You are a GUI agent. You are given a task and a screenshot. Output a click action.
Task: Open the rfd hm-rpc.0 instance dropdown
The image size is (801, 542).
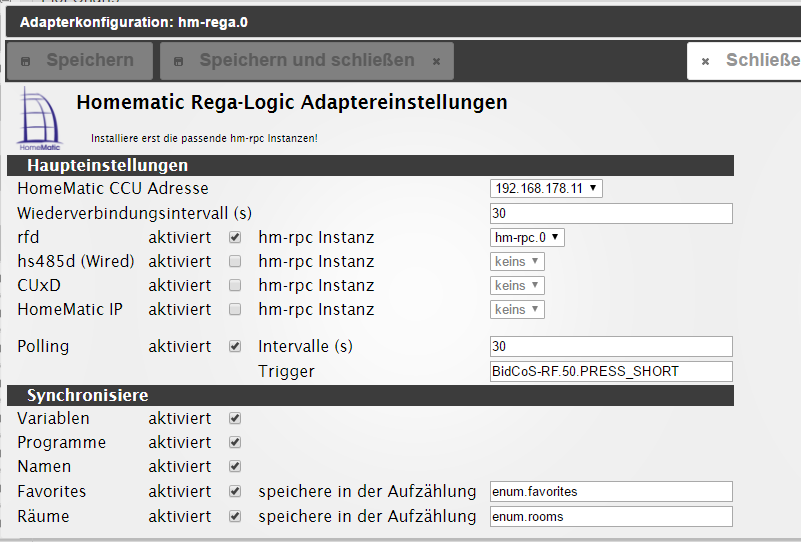coord(528,237)
